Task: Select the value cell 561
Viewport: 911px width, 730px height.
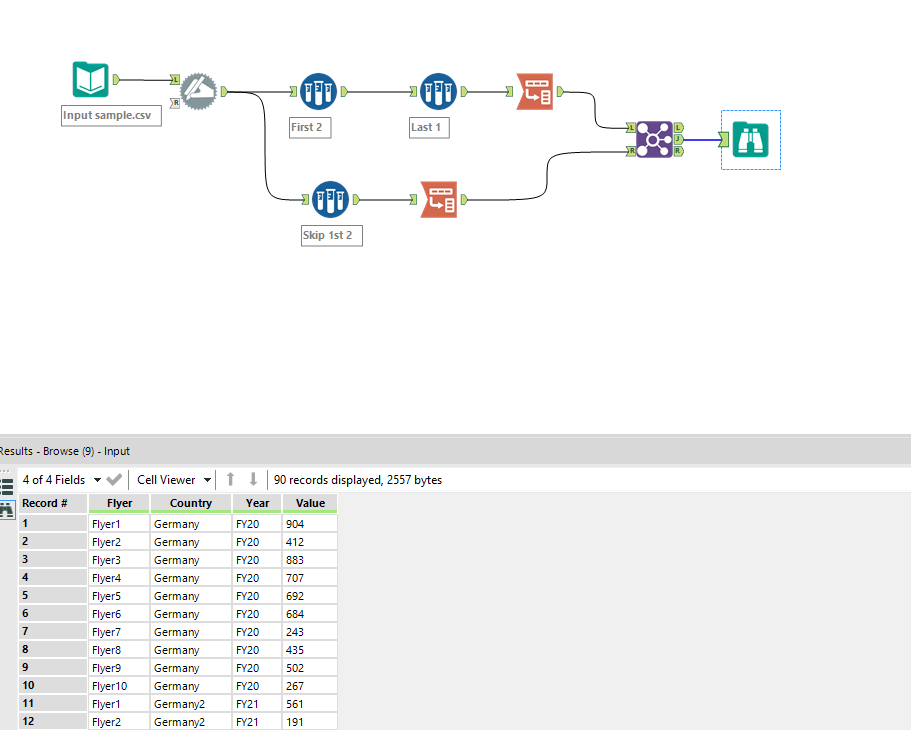Action: coord(310,704)
